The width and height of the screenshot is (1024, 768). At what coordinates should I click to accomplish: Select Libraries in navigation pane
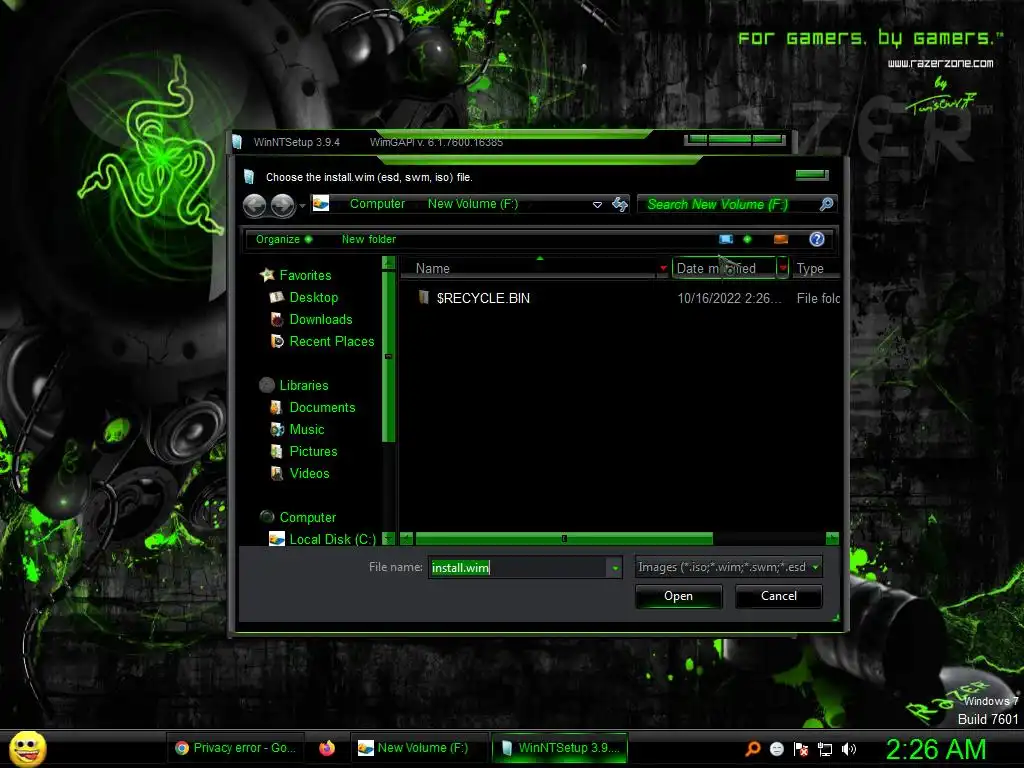point(304,385)
